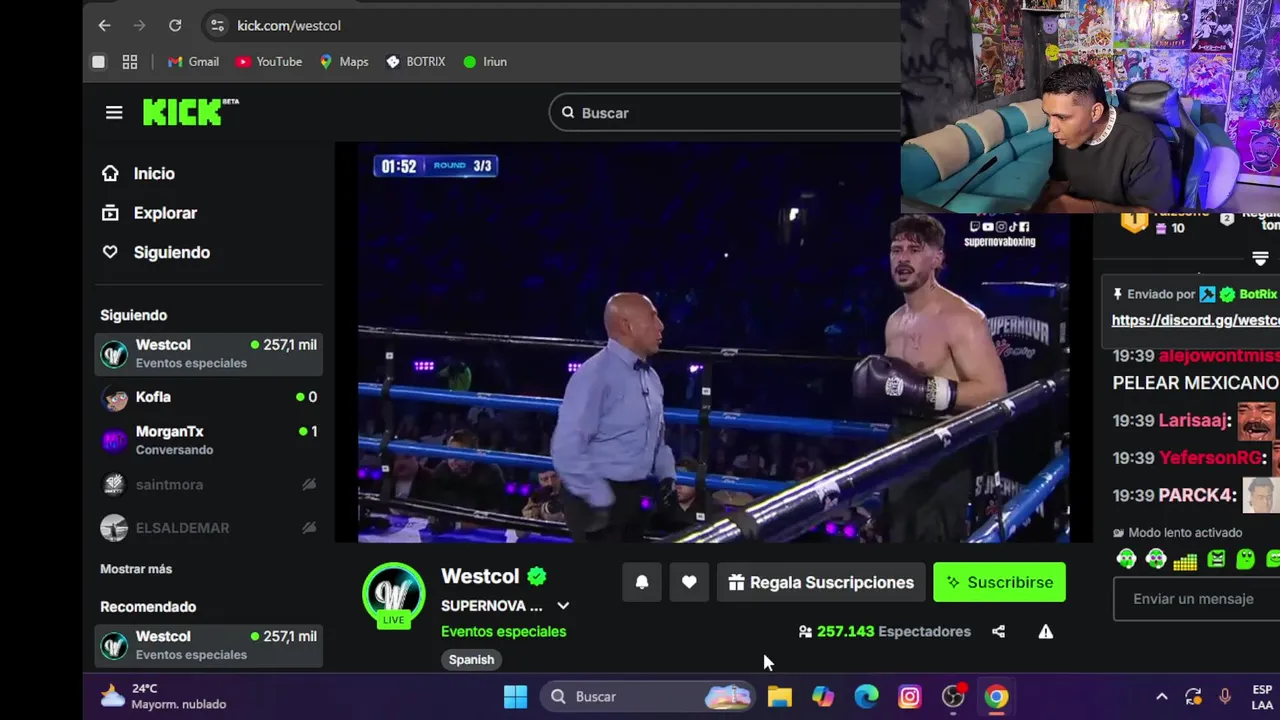The height and width of the screenshot is (720, 1280).
Task: Select Westcol under the Siguiendo list
Action: pos(208,353)
